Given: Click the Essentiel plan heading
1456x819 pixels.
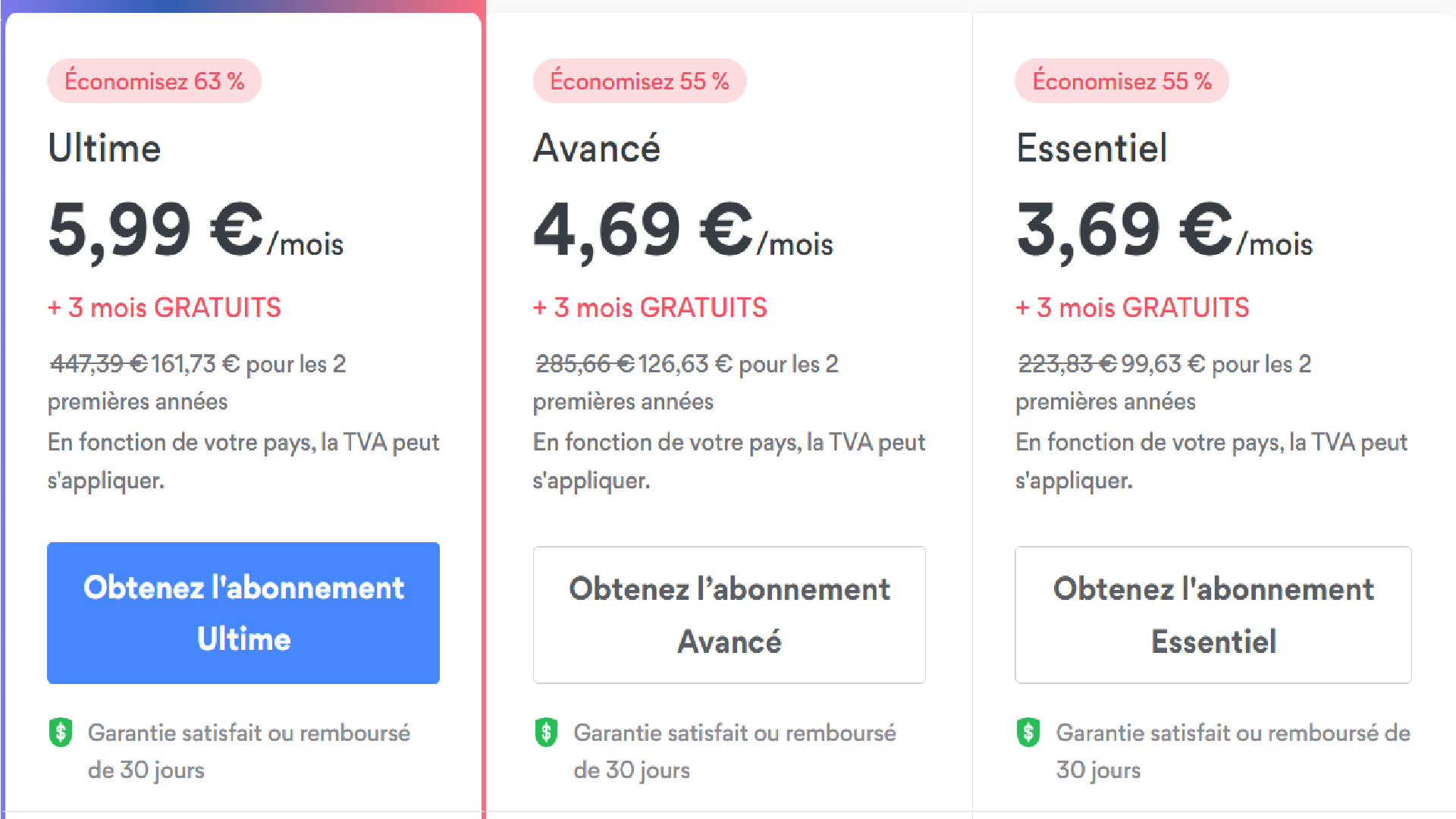Looking at the screenshot, I should (x=1091, y=148).
